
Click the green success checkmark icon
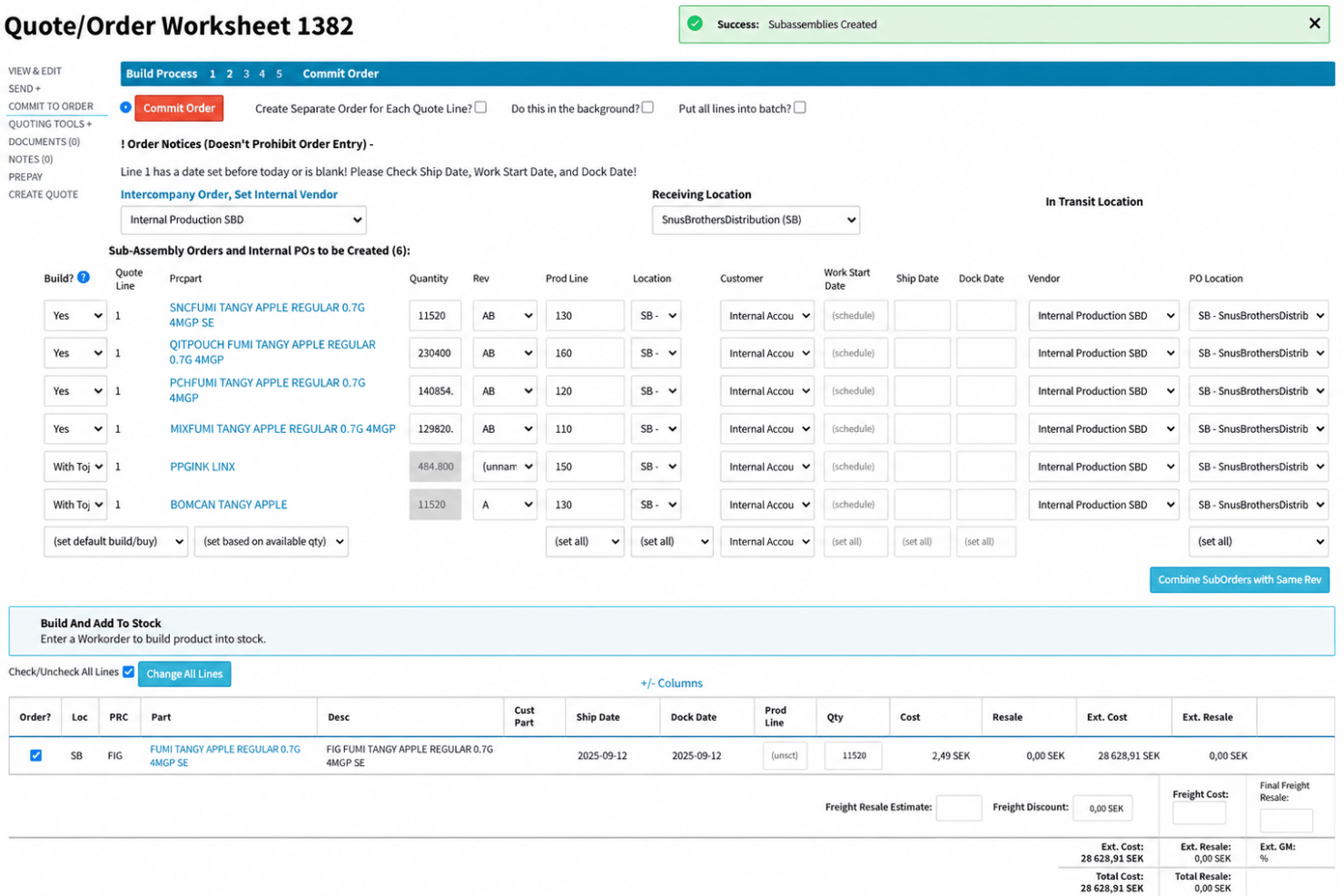tap(696, 24)
